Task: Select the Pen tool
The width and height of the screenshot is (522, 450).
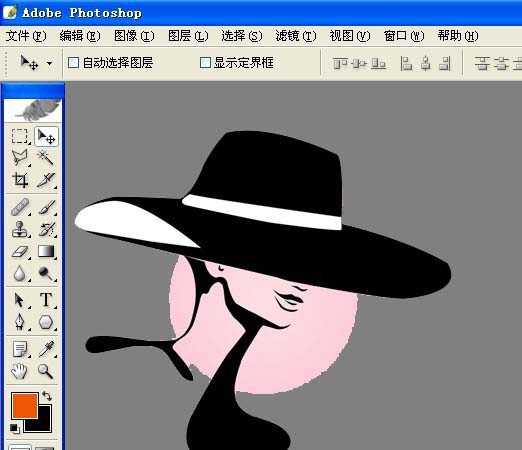Action: tap(19, 322)
